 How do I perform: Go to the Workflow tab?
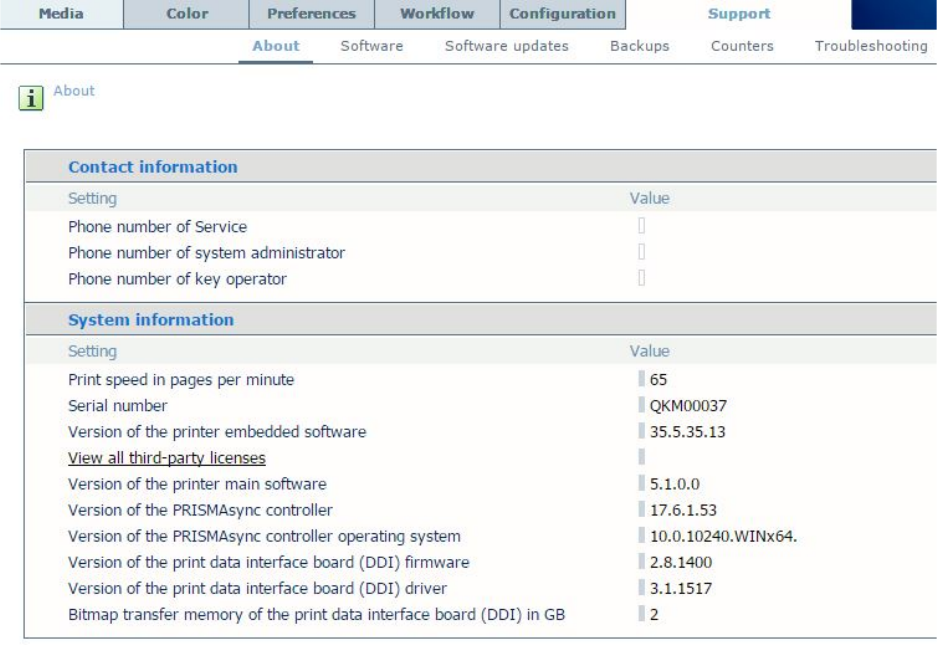[437, 14]
